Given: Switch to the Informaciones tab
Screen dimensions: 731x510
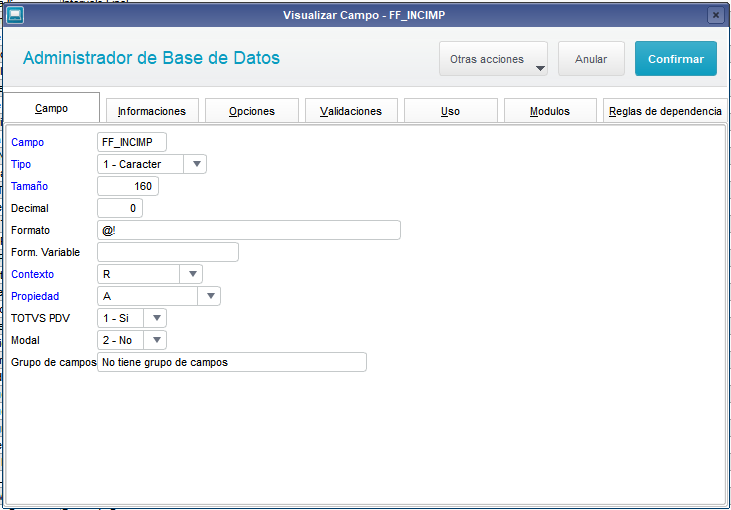Looking at the screenshot, I should pos(152,111).
